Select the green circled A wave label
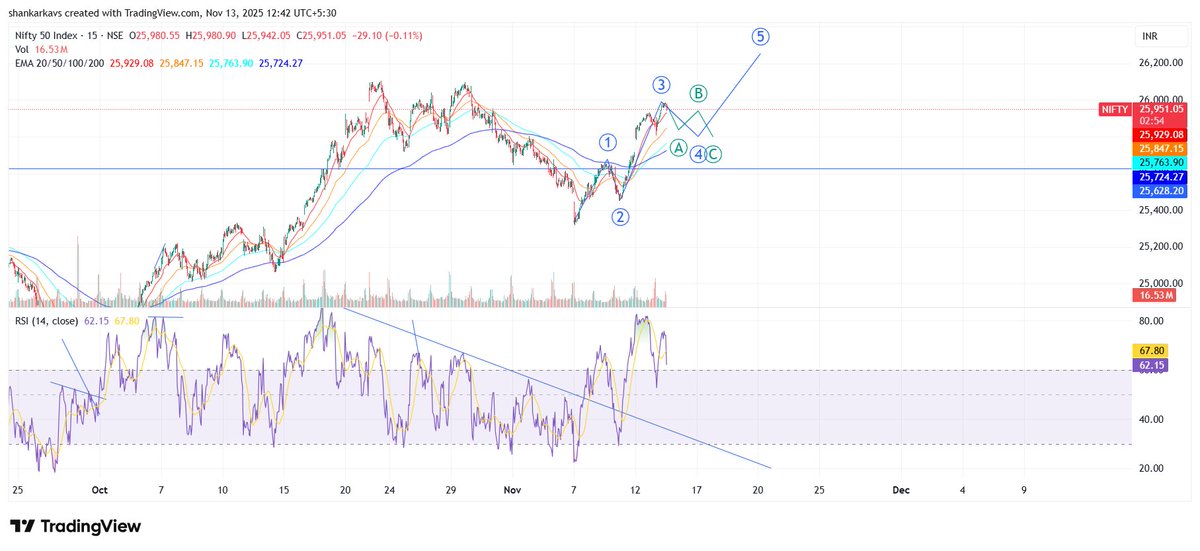The height and width of the screenshot is (551, 1200). (677, 148)
